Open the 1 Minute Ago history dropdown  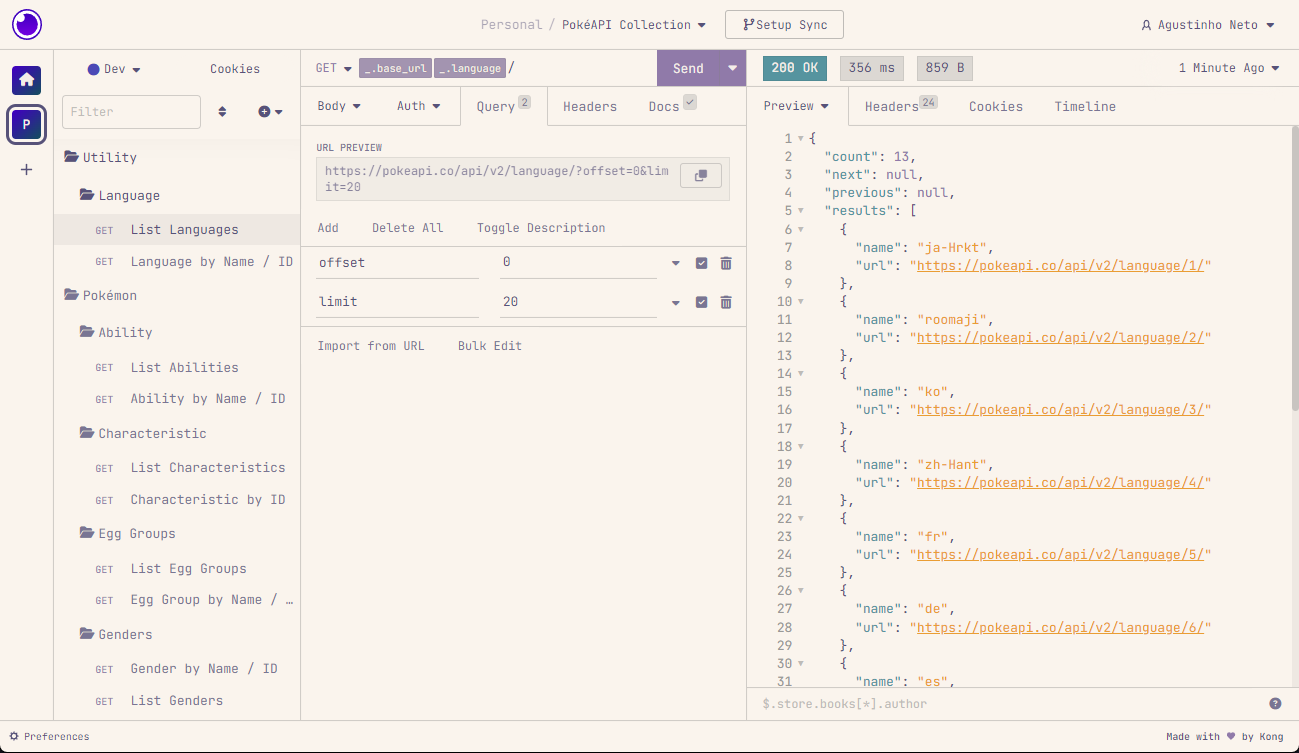1229,68
